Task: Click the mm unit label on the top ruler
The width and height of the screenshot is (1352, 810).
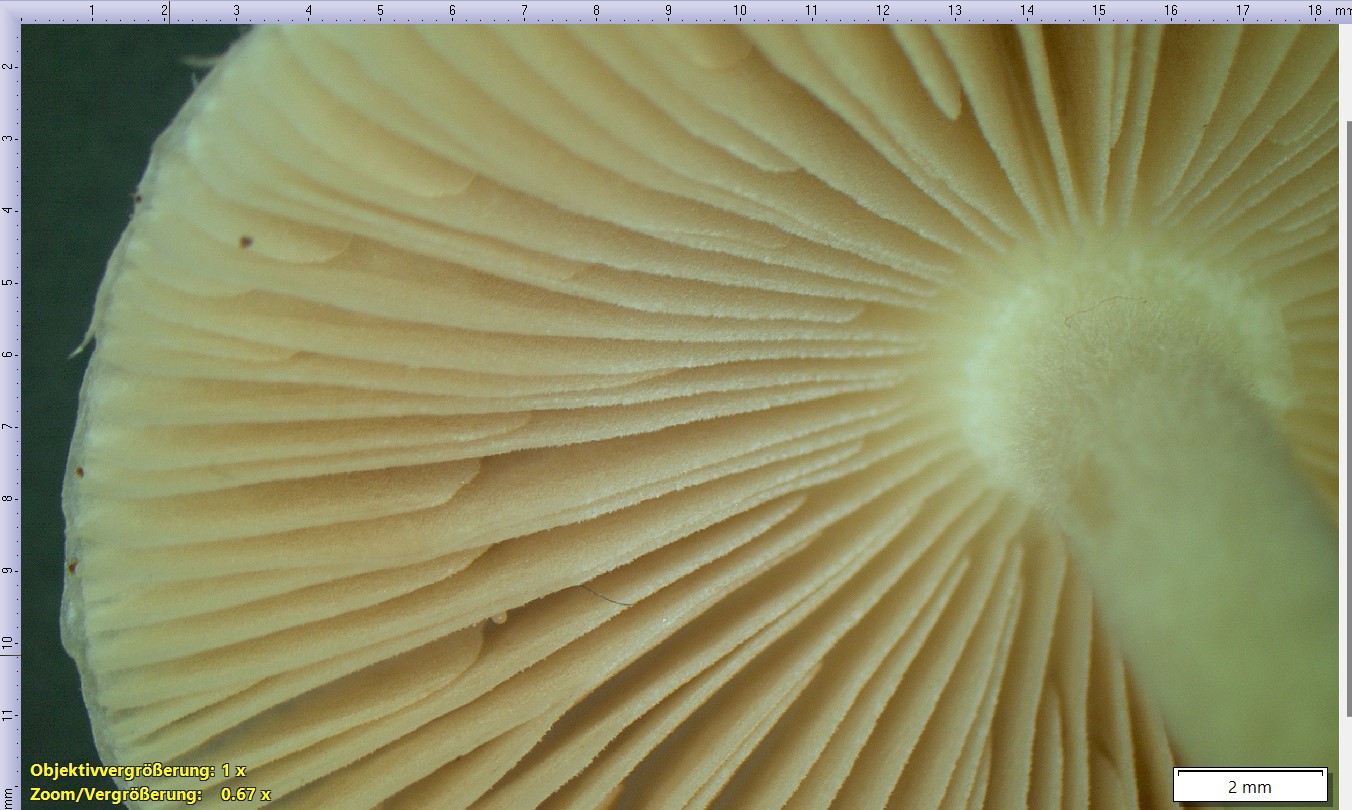Action: pos(1341,11)
